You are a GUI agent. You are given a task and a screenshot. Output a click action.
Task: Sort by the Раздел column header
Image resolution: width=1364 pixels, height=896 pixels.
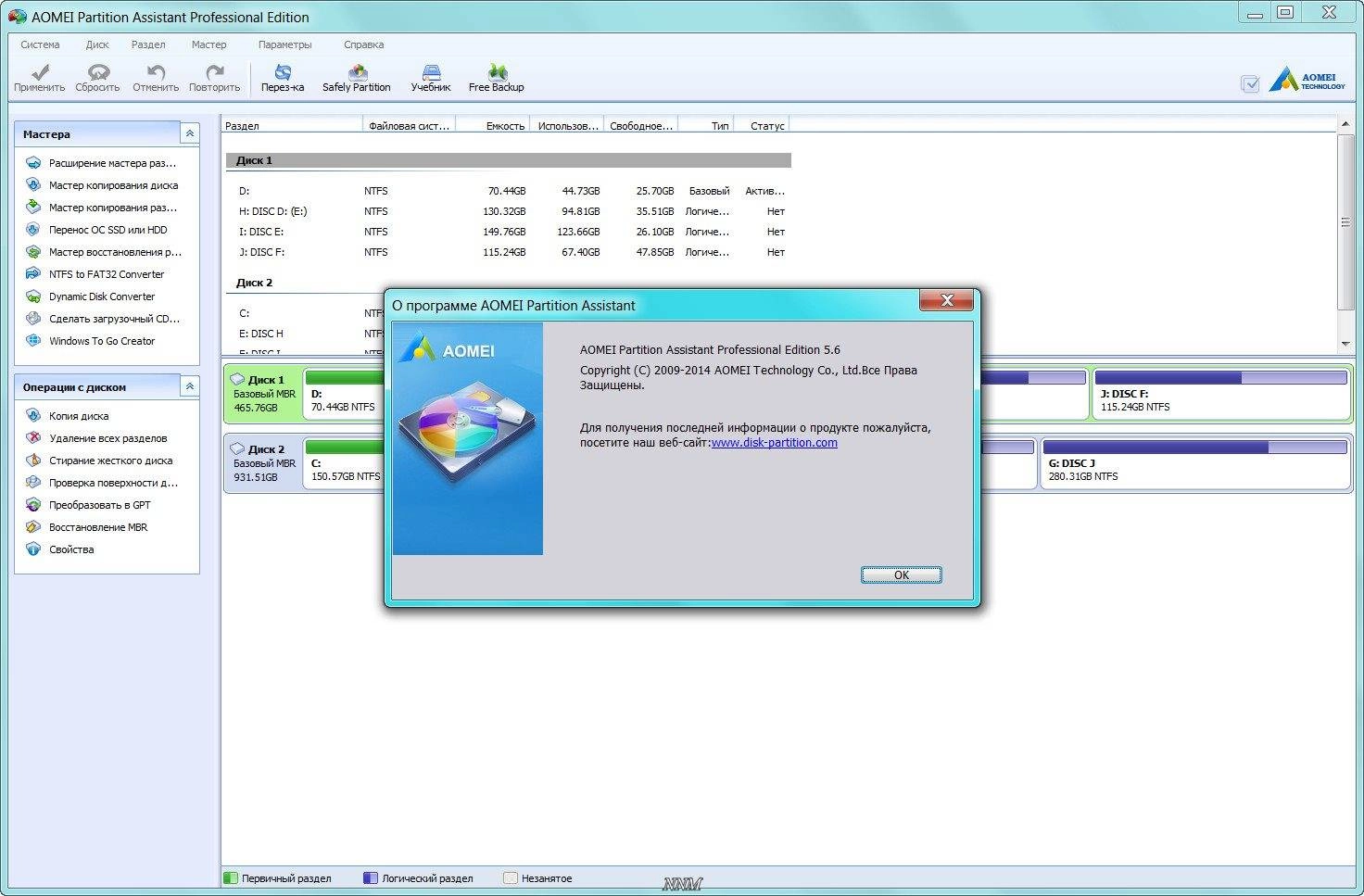coord(292,125)
